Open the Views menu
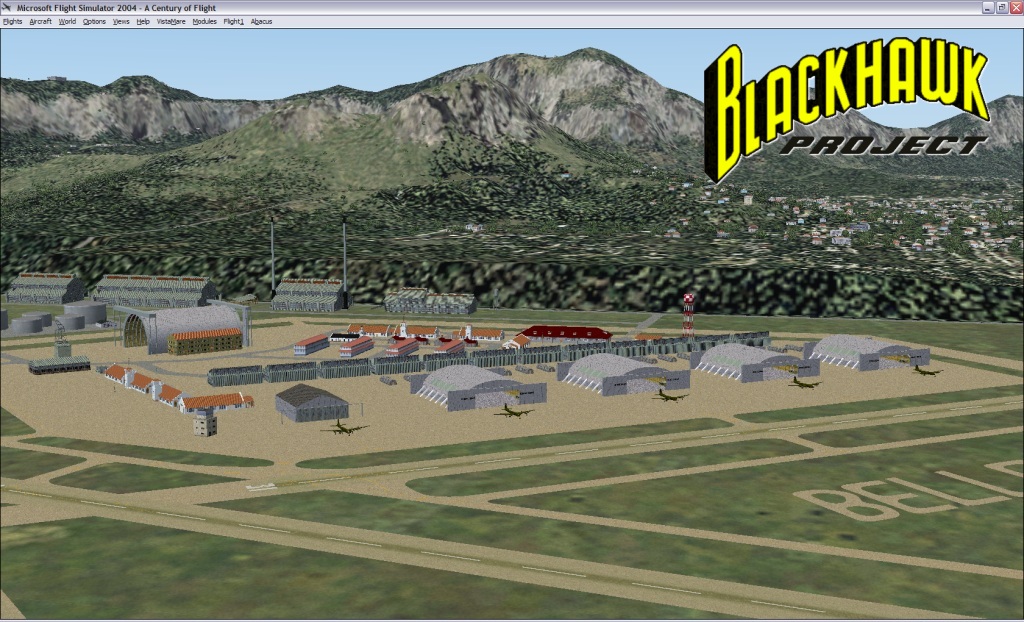This screenshot has width=1024, height=622. pos(121,22)
